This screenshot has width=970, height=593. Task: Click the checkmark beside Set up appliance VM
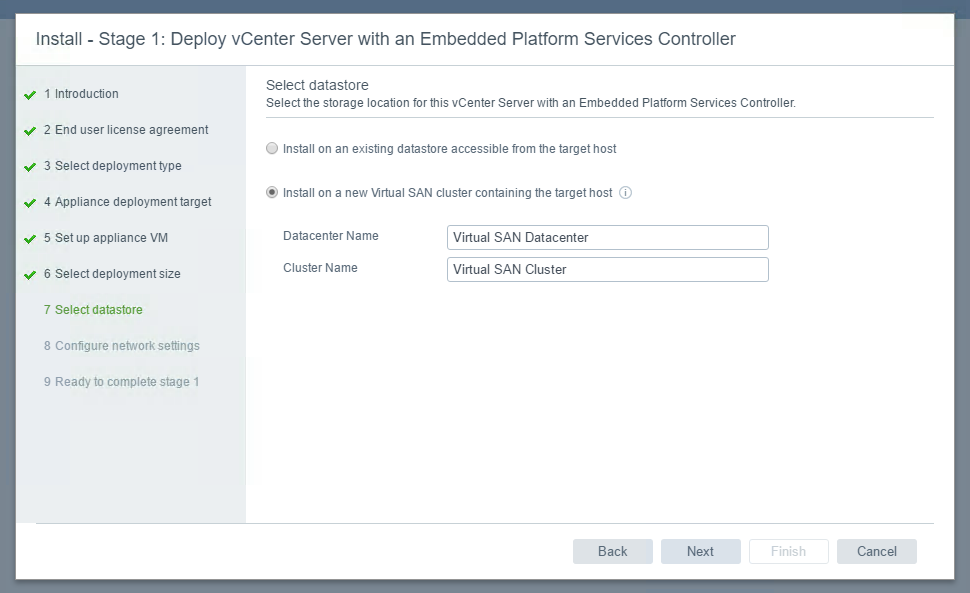tap(30, 238)
